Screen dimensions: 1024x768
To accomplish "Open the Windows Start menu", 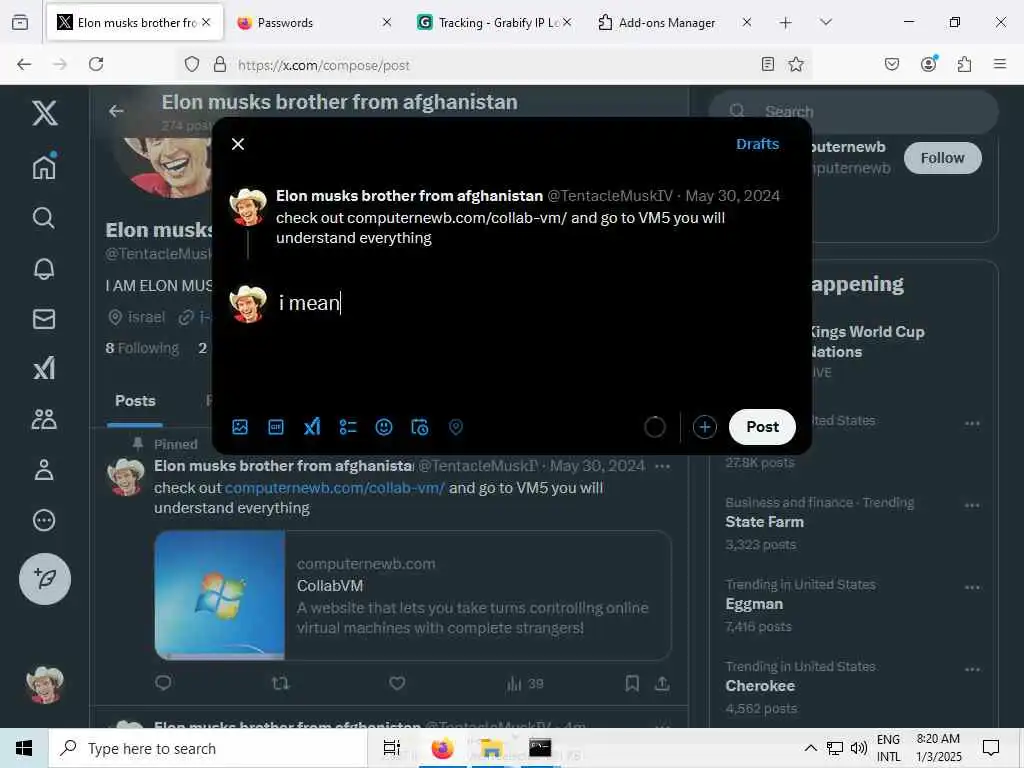I will [x=24, y=748].
